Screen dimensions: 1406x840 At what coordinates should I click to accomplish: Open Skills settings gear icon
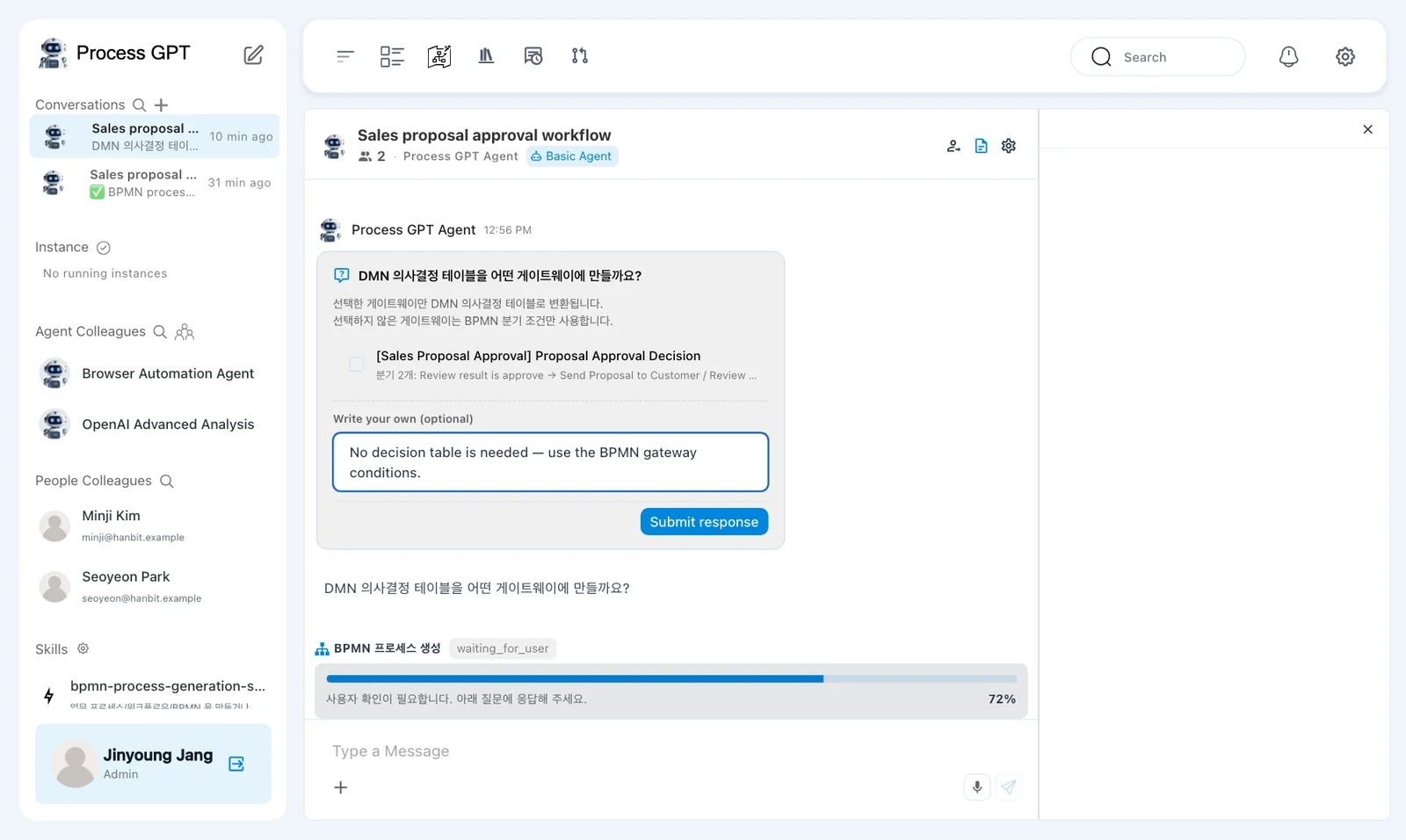tap(83, 648)
